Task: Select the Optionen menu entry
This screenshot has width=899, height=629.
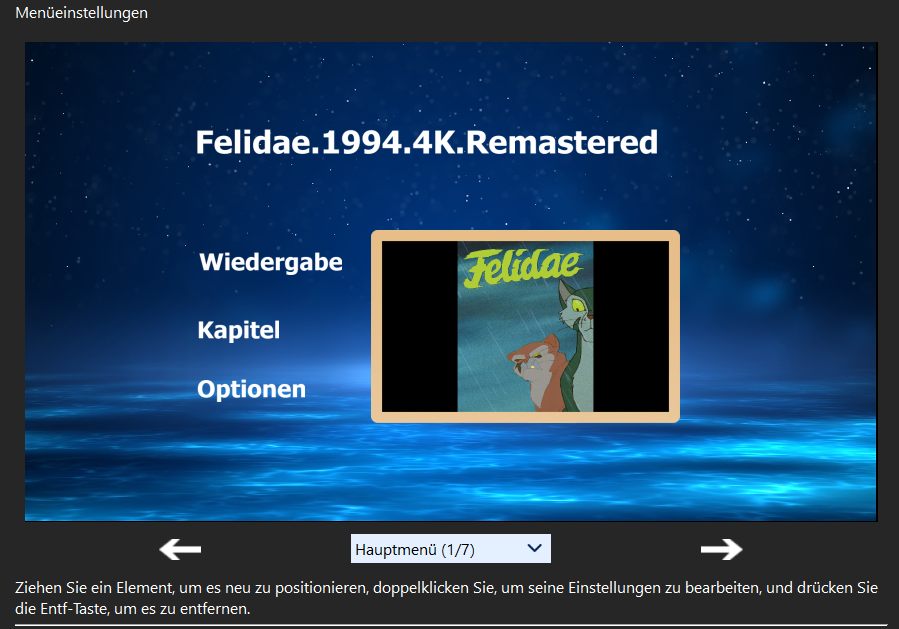Action: pos(251,389)
